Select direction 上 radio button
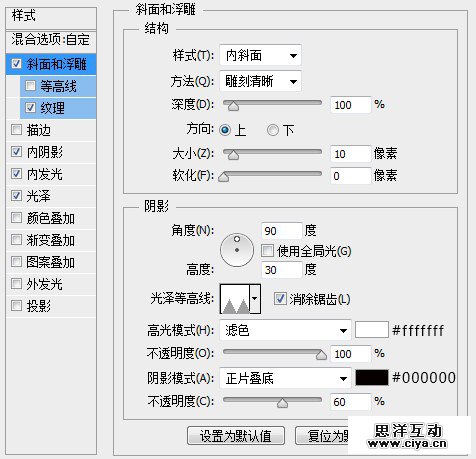The width and height of the screenshot is (476, 459). [x=225, y=130]
